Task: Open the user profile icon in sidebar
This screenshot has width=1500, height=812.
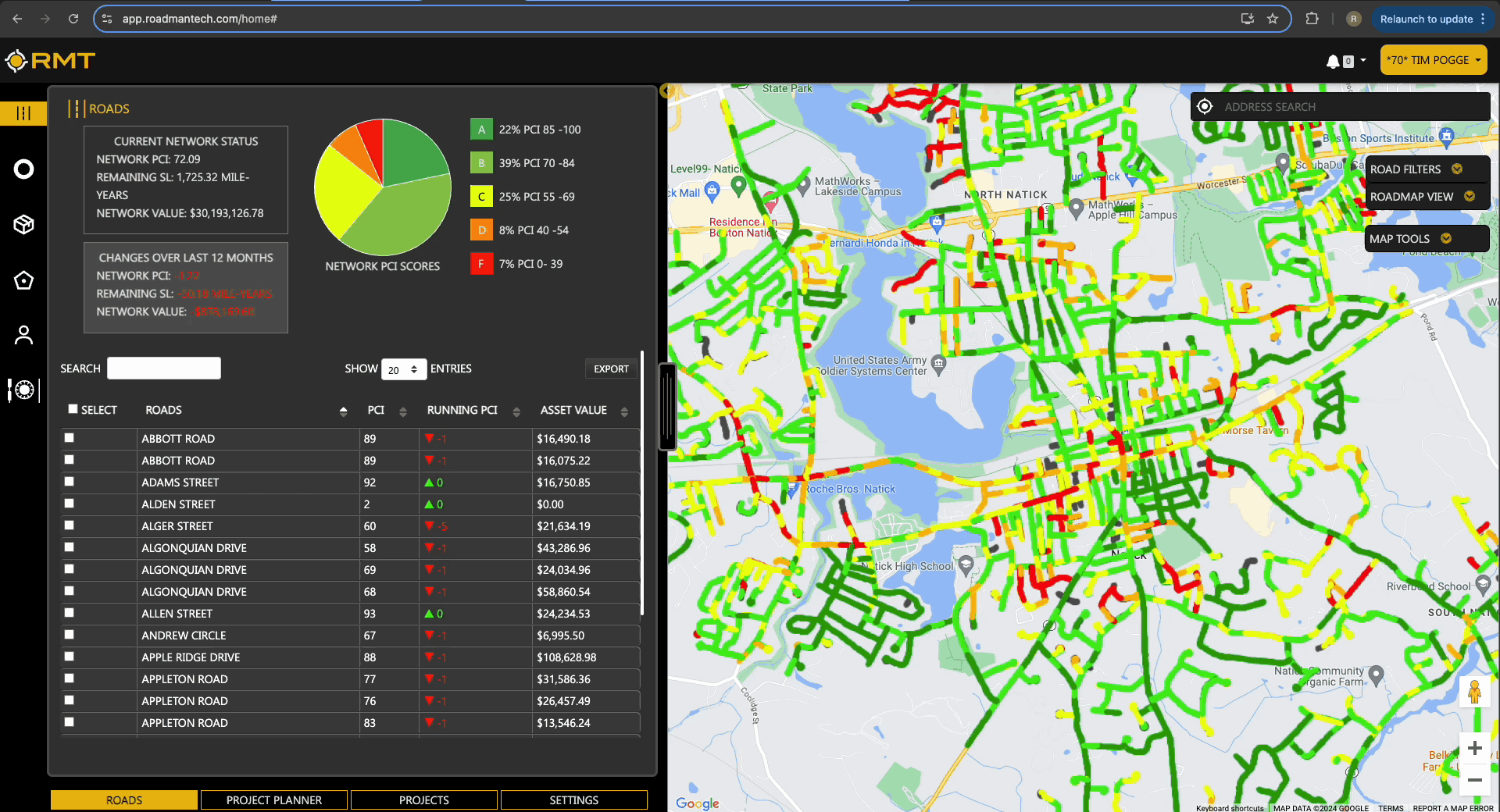Action: click(23, 334)
